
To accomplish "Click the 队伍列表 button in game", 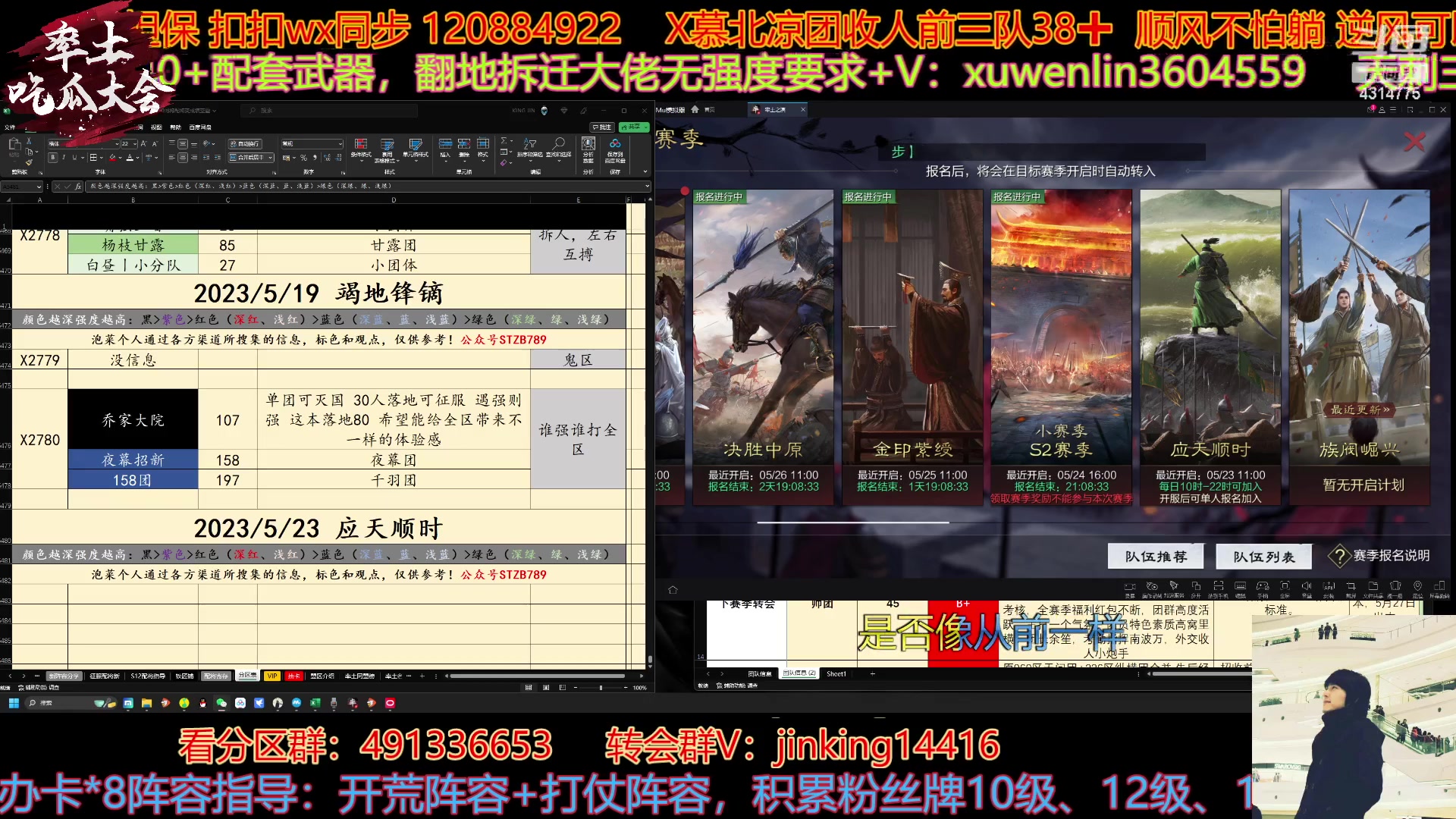I will pyautogui.click(x=1264, y=557).
